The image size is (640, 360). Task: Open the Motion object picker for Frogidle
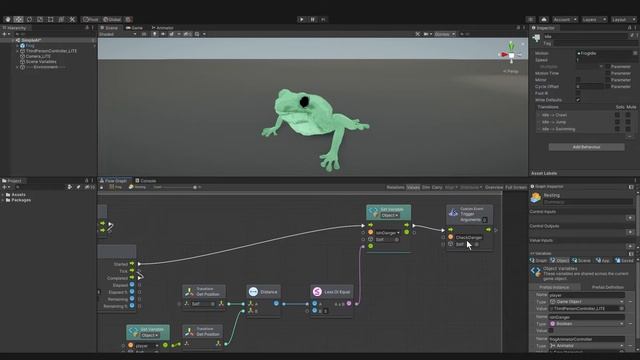[x=635, y=53]
